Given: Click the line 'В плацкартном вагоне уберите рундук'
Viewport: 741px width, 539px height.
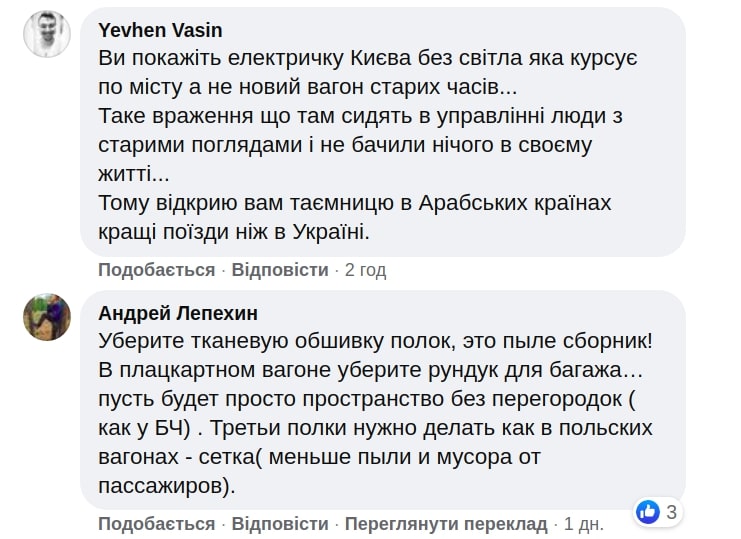Looking at the screenshot, I should point(370,370).
